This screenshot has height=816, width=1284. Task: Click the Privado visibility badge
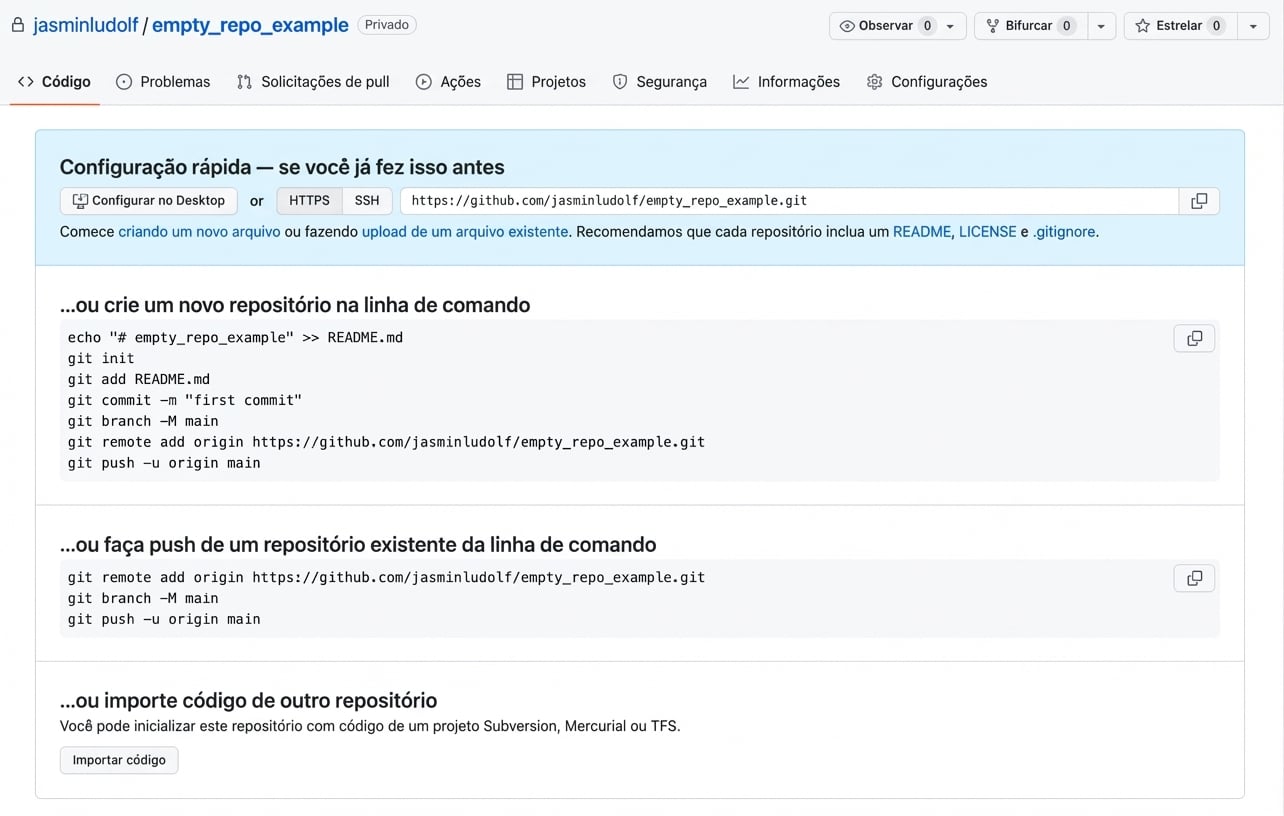tap(387, 25)
